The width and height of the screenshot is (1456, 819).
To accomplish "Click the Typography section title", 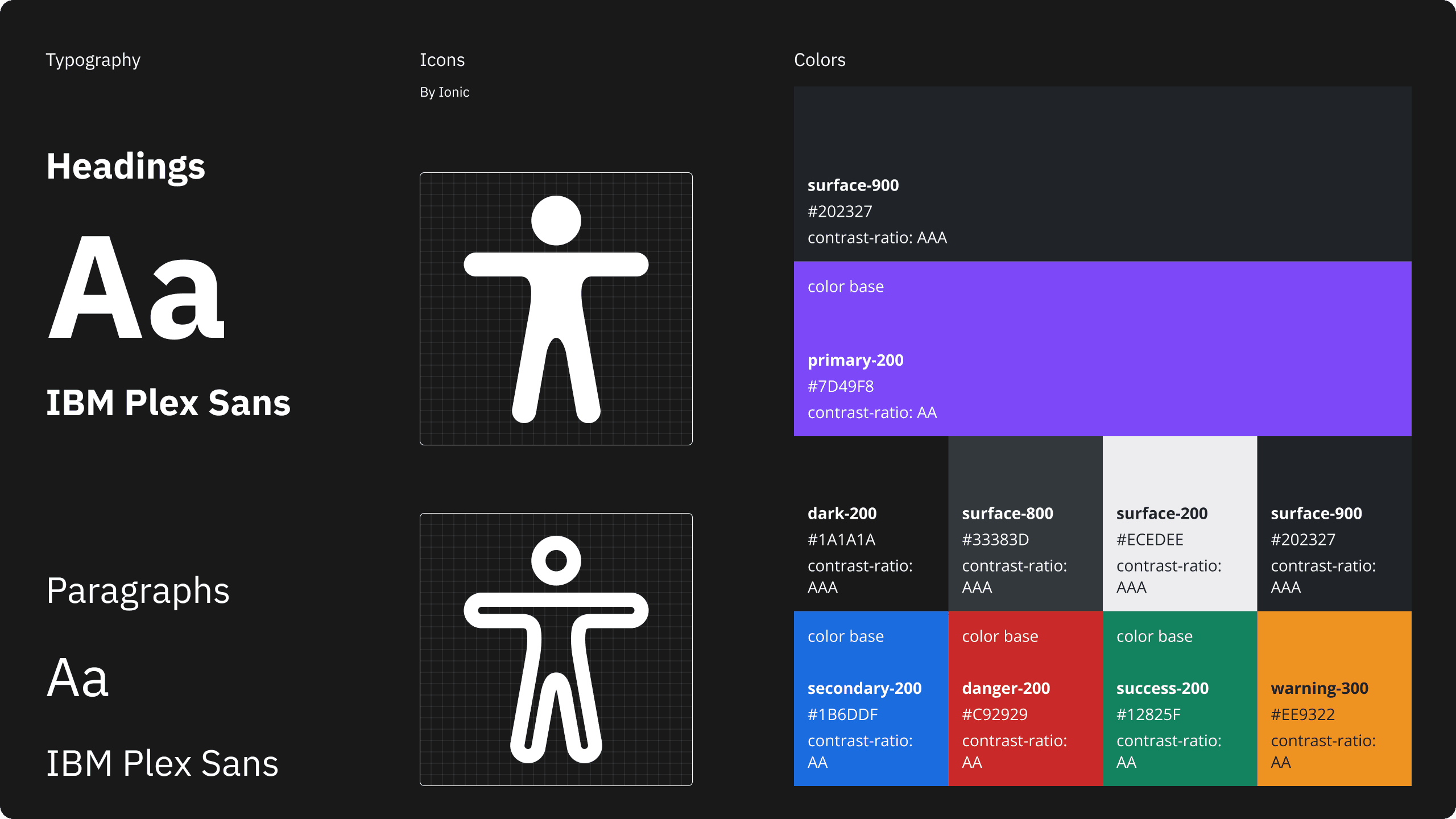I will [93, 60].
